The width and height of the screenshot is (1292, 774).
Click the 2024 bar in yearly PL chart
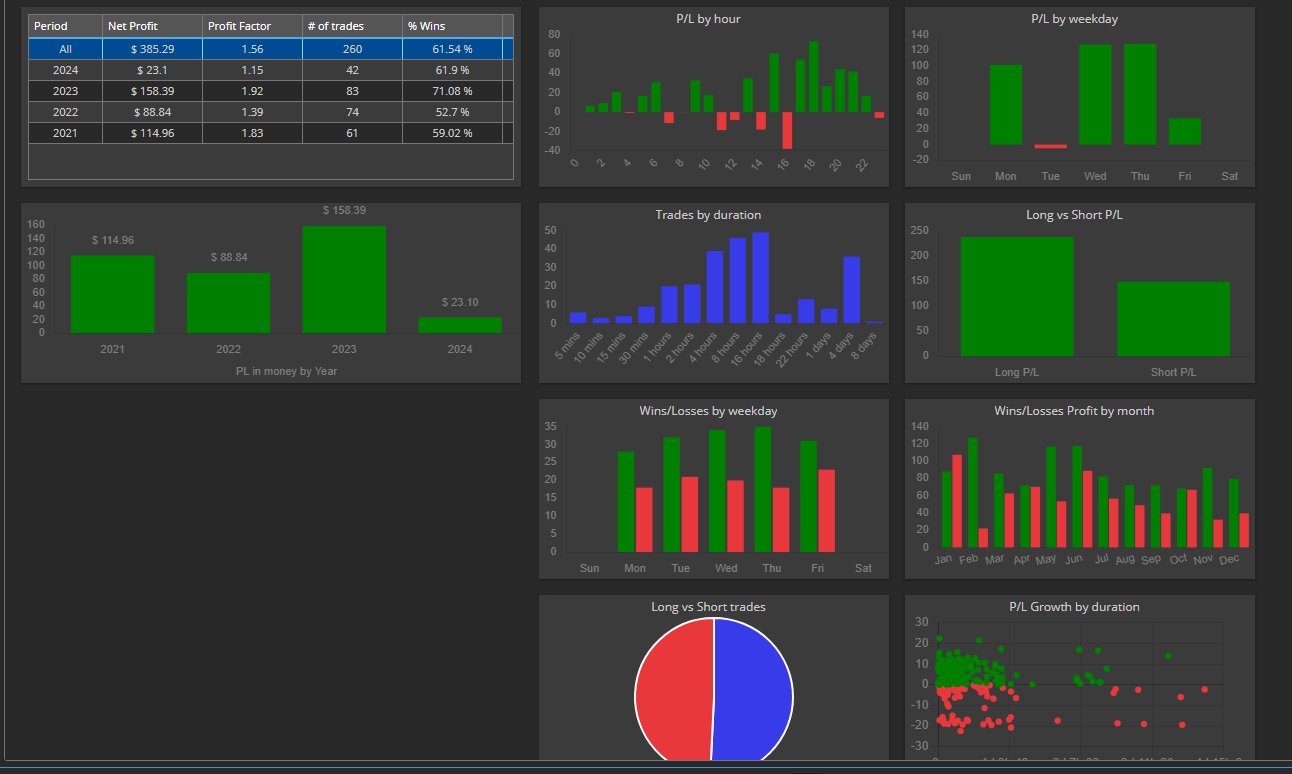460,325
